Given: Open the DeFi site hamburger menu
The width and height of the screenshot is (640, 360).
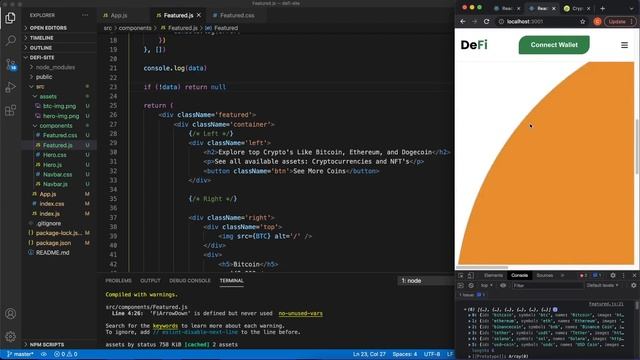Looking at the screenshot, I should 624,45.
